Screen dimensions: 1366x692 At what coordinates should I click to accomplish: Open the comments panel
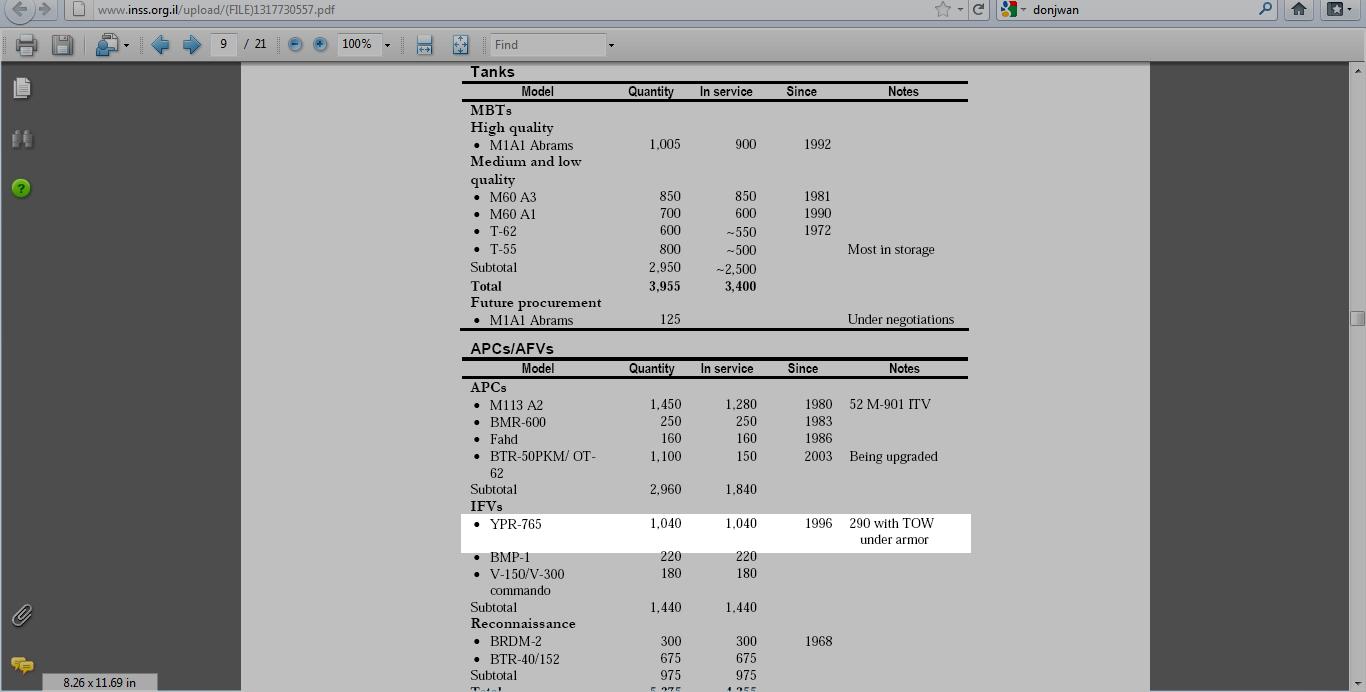click(22, 665)
